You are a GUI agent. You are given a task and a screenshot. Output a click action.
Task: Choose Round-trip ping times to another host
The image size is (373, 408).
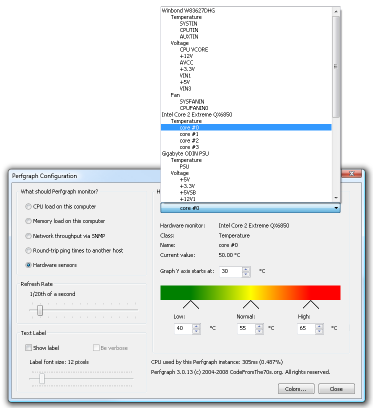(x=74, y=250)
